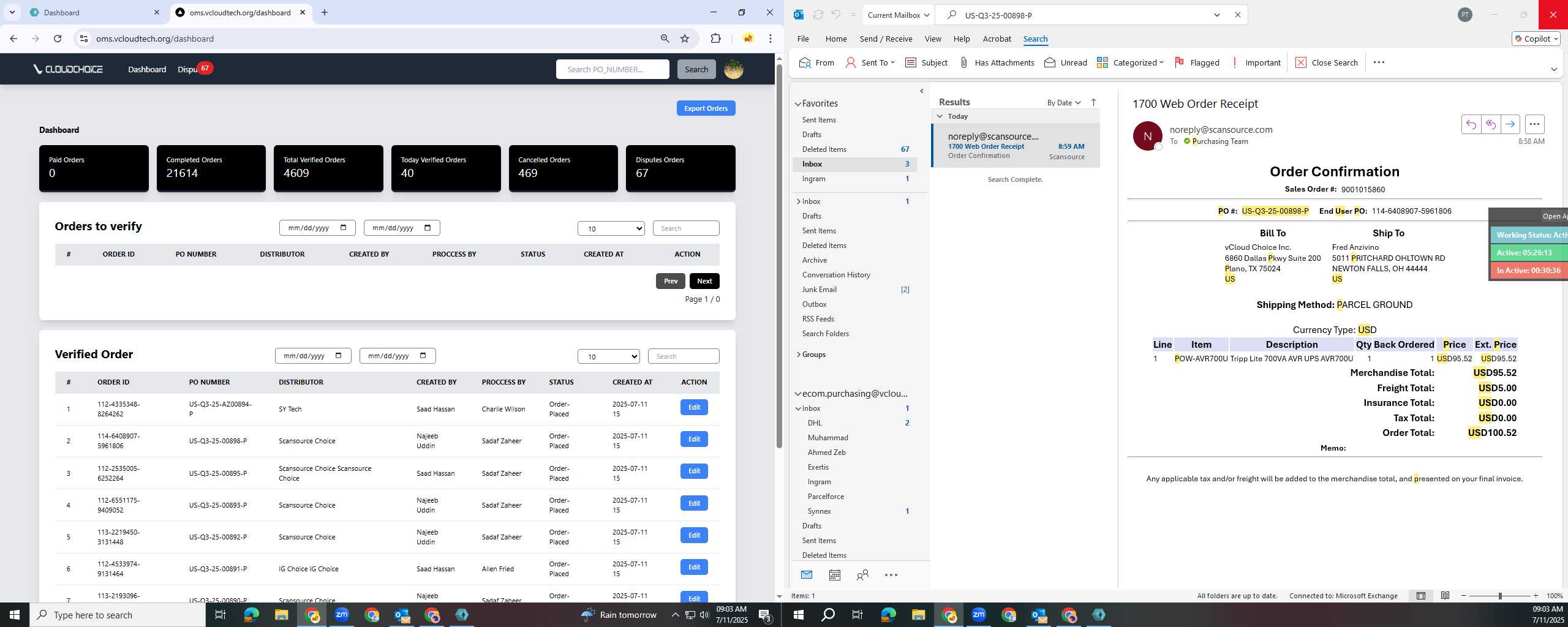
Task: Click Orders to verify start date field
Action: click(x=317, y=228)
